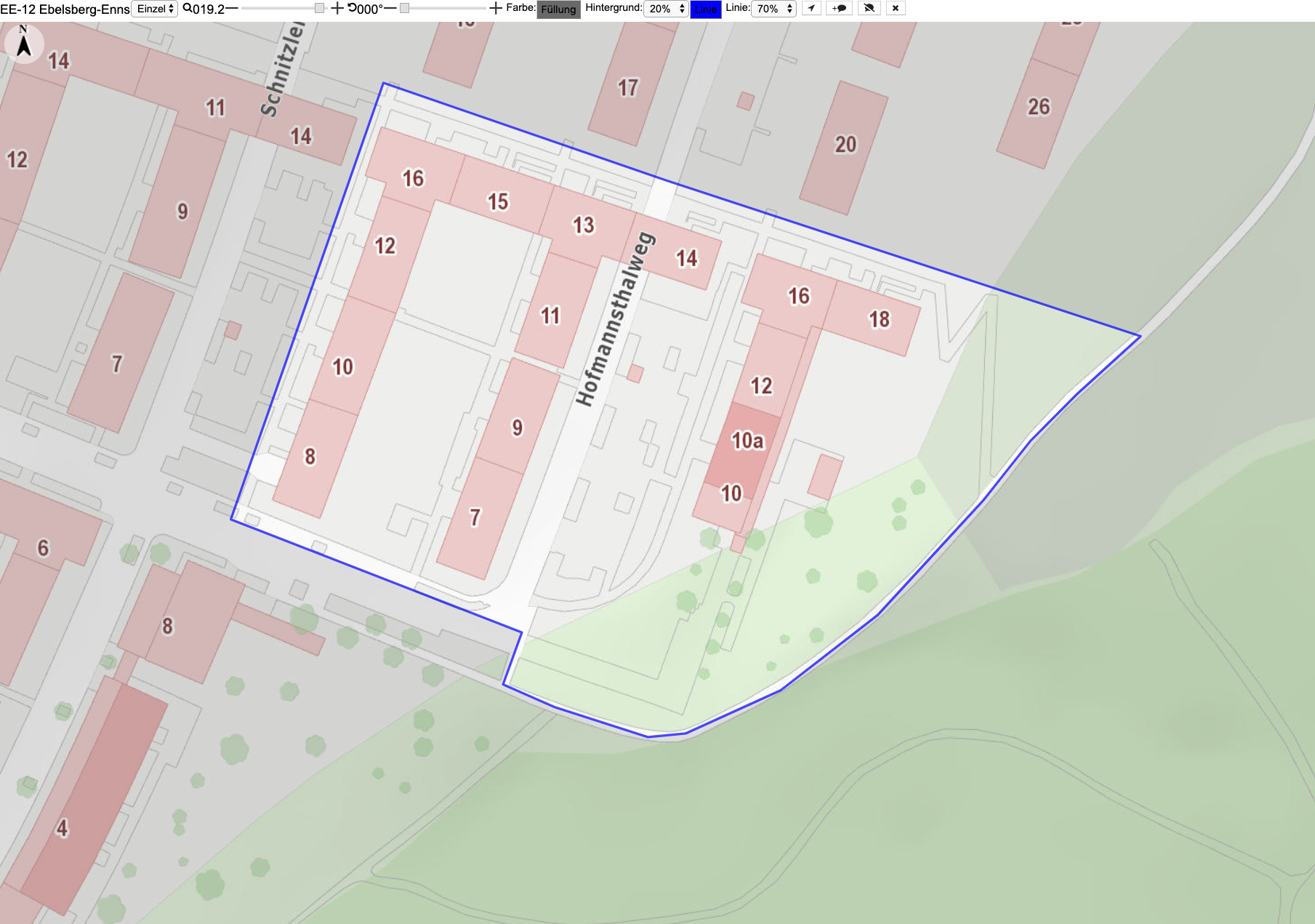Image resolution: width=1315 pixels, height=924 pixels.
Task: Open the Einzel dropdown
Action: pos(155,9)
